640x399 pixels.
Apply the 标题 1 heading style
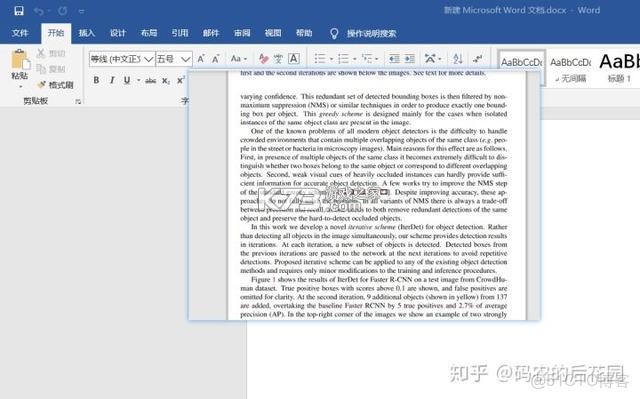pos(619,68)
